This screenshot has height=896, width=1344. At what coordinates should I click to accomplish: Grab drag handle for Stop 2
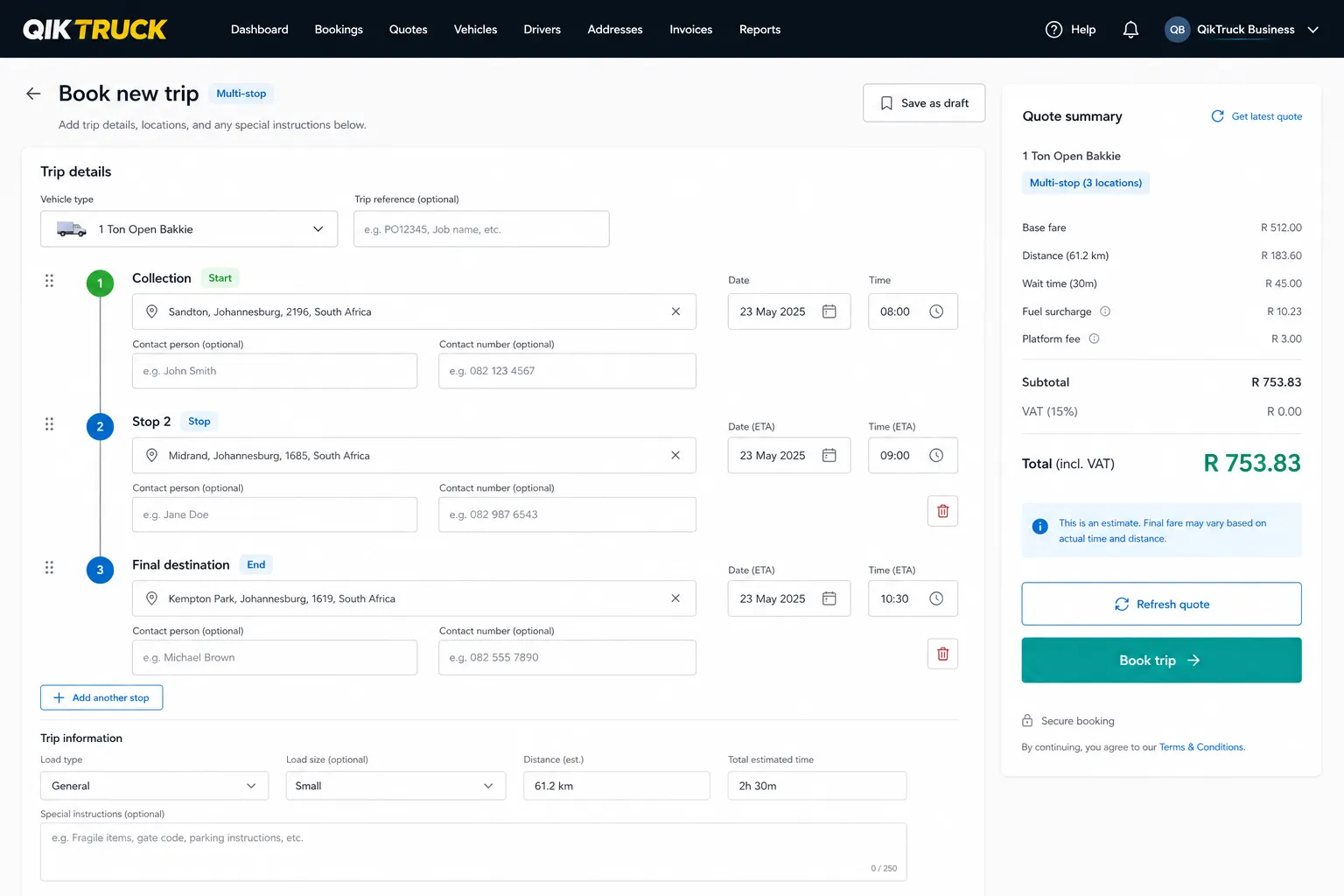coord(49,424)
